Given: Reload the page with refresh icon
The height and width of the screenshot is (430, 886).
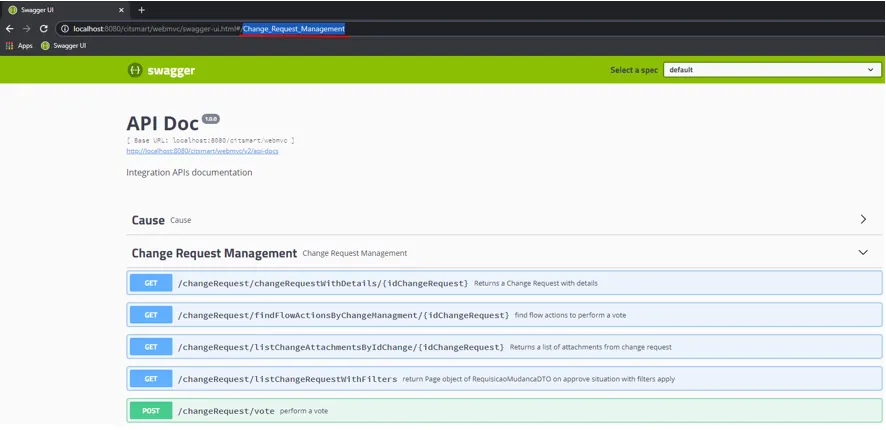Looking at the screenshot, I should (44, 29).
